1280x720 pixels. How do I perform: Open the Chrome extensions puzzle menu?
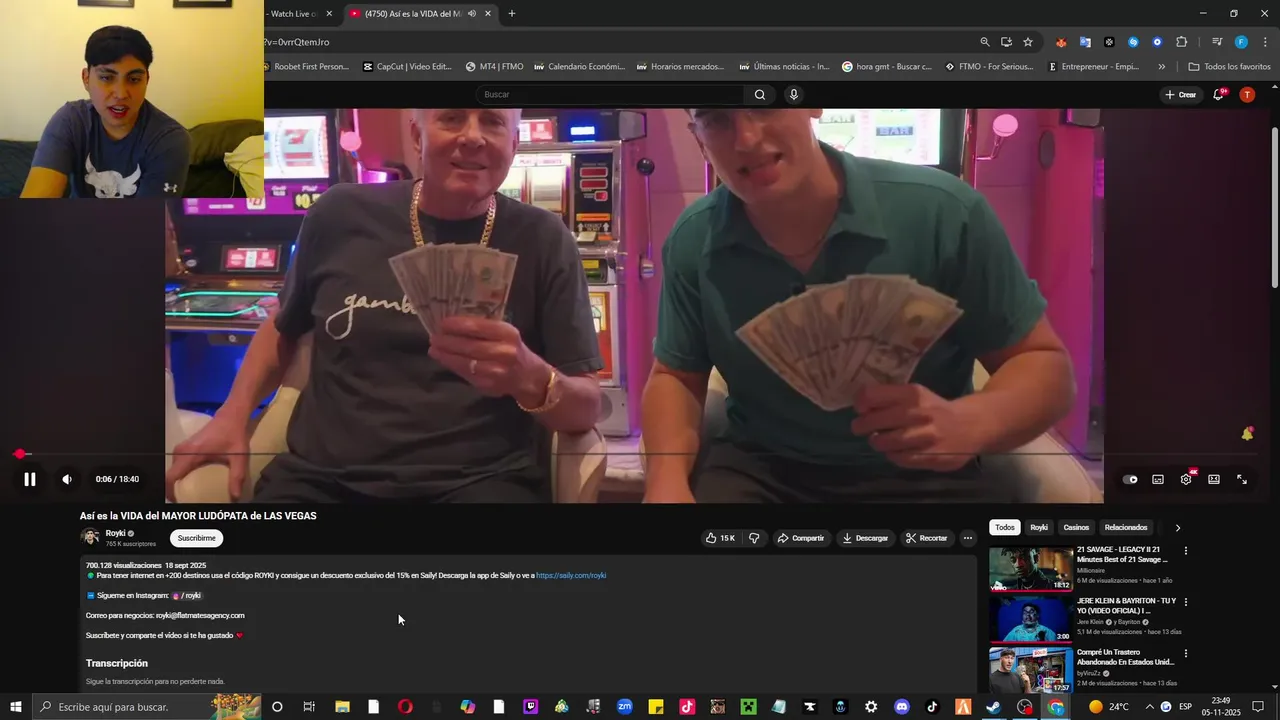1182,42
